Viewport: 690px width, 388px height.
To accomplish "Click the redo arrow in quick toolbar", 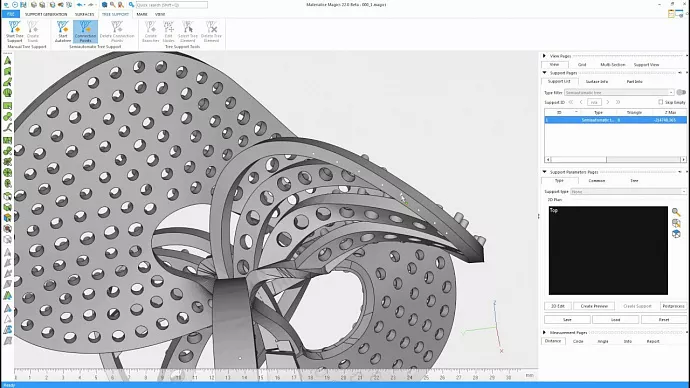I will [x=91, y=5].
